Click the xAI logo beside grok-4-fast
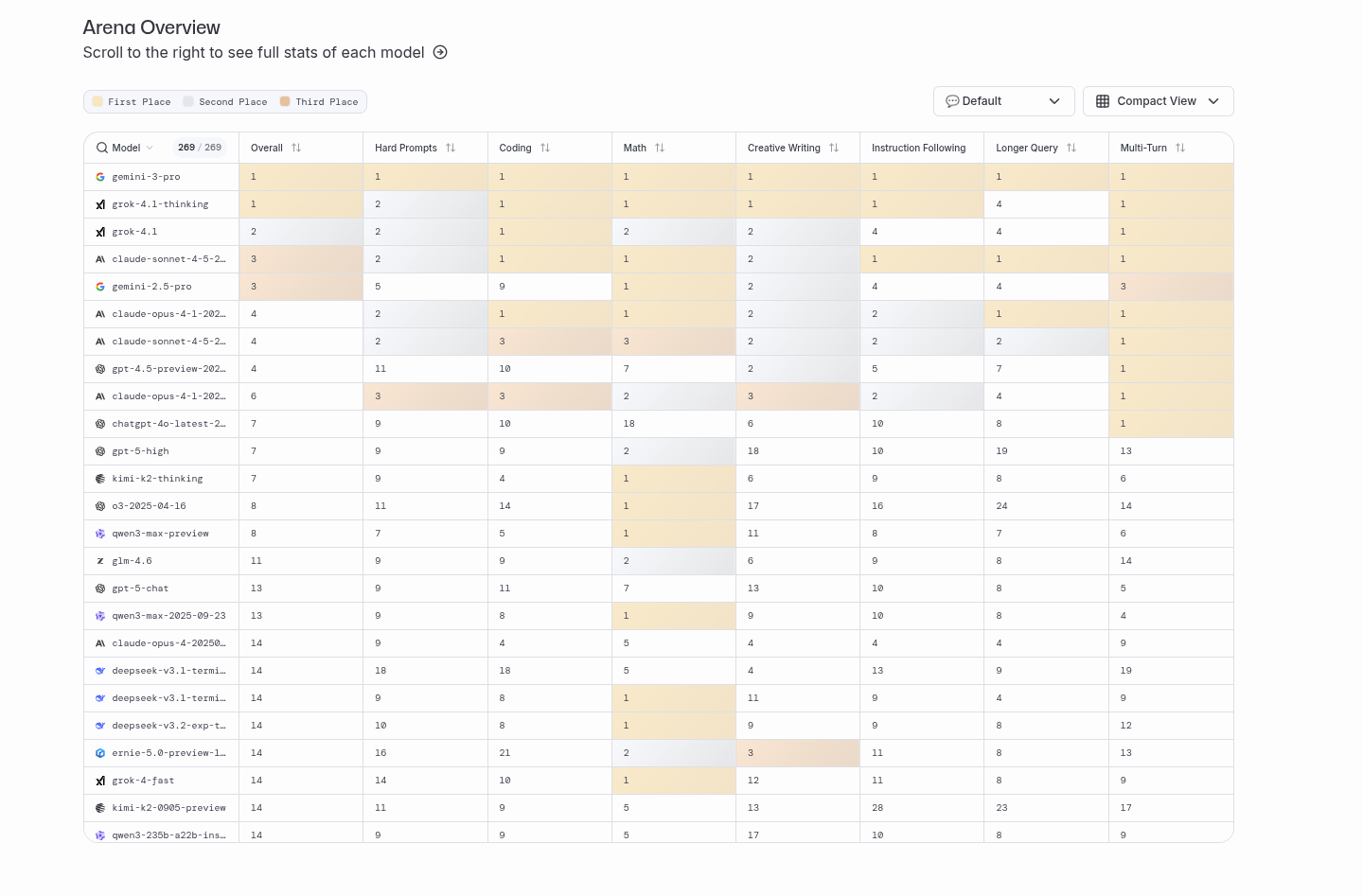This screenshot has height=896, width=1363. point(100,781)
